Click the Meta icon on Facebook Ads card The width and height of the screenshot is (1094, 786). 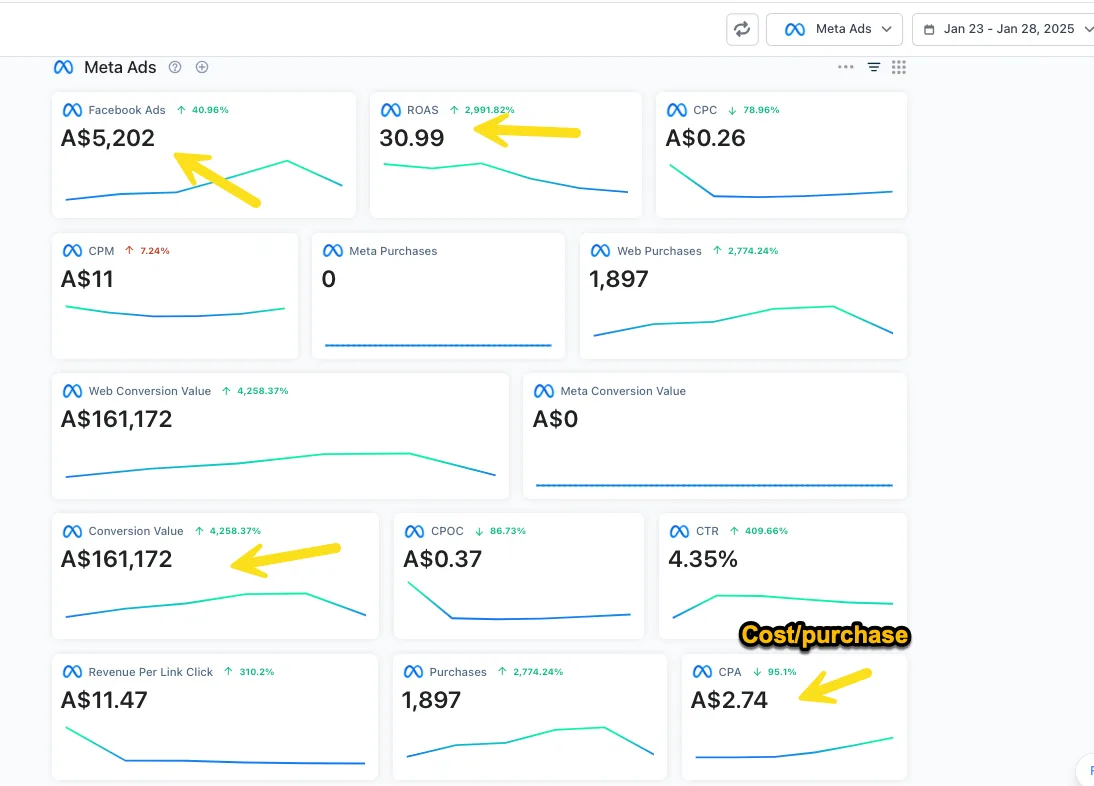tap(73, 110)
